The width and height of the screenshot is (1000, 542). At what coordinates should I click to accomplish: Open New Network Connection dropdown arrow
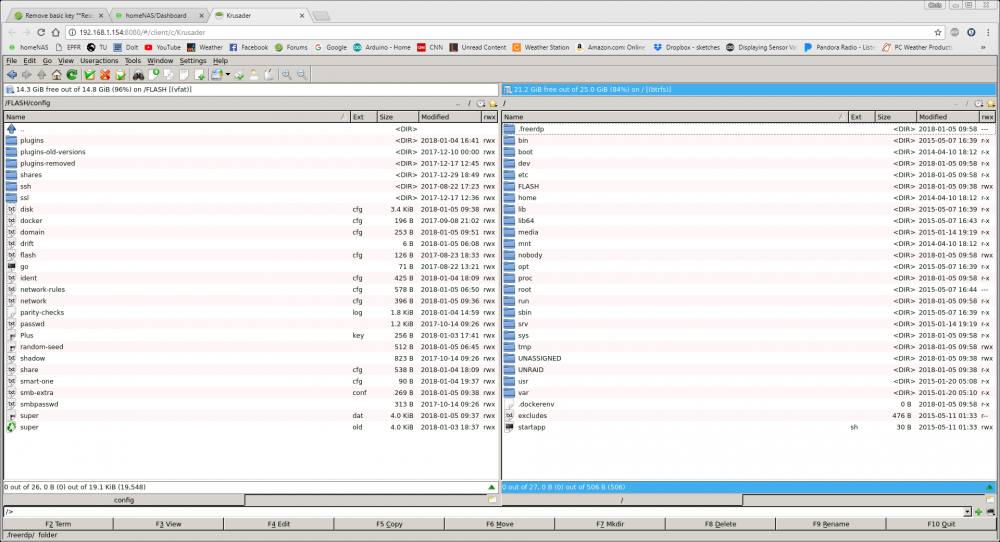coord(228,75)
